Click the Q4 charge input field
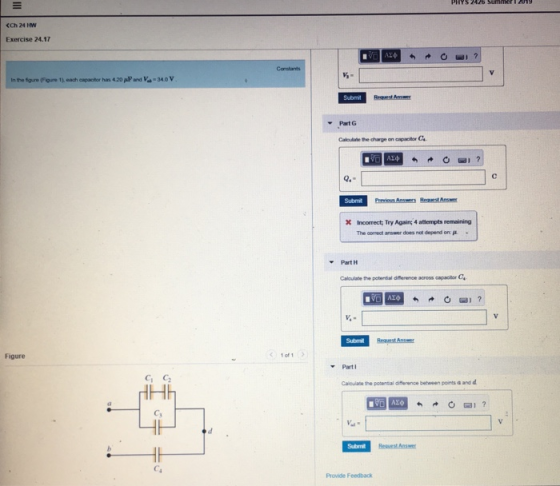 click(423, 178)
